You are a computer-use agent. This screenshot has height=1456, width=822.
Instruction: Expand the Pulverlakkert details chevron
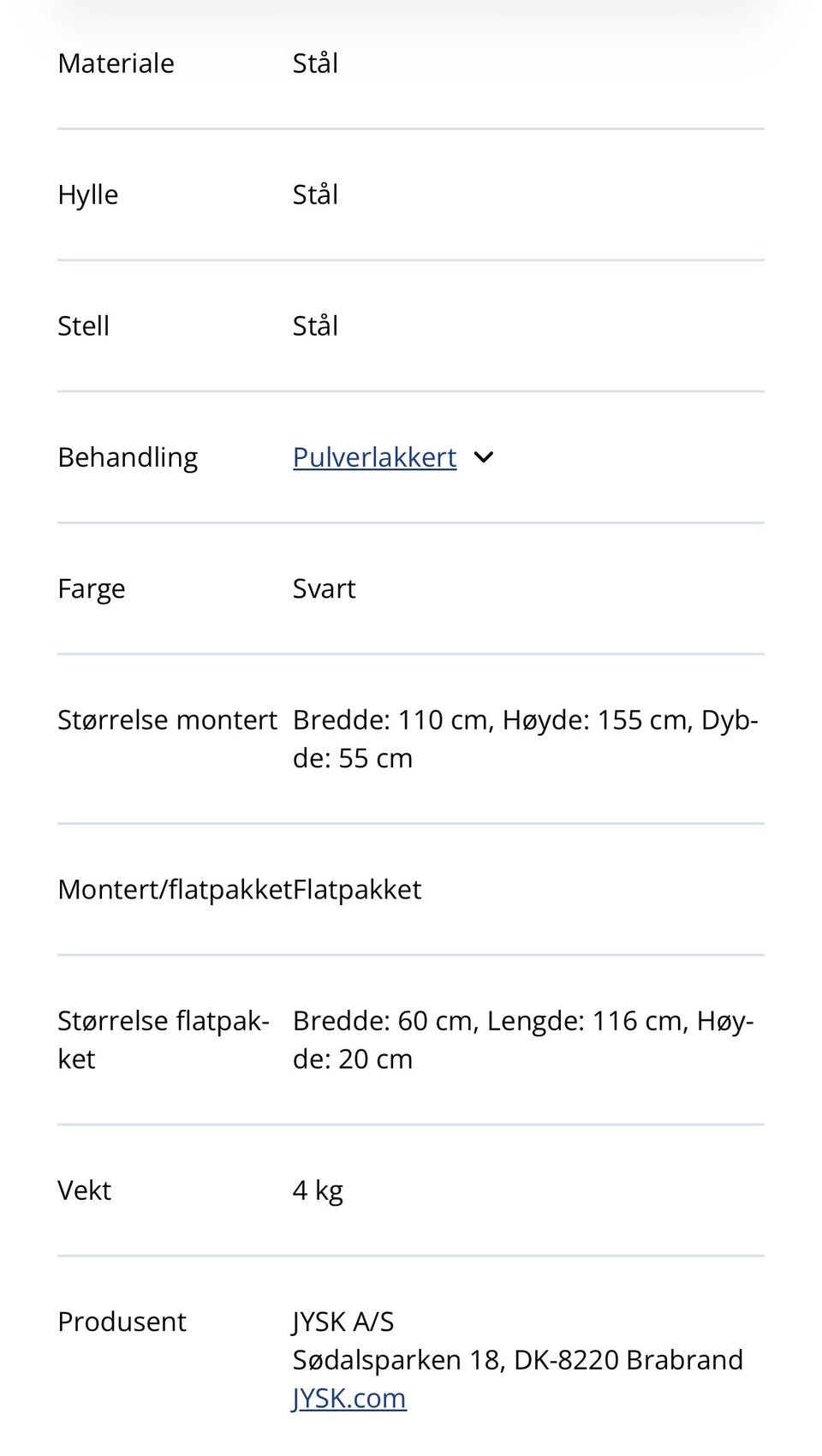click(x=484, y=457)
